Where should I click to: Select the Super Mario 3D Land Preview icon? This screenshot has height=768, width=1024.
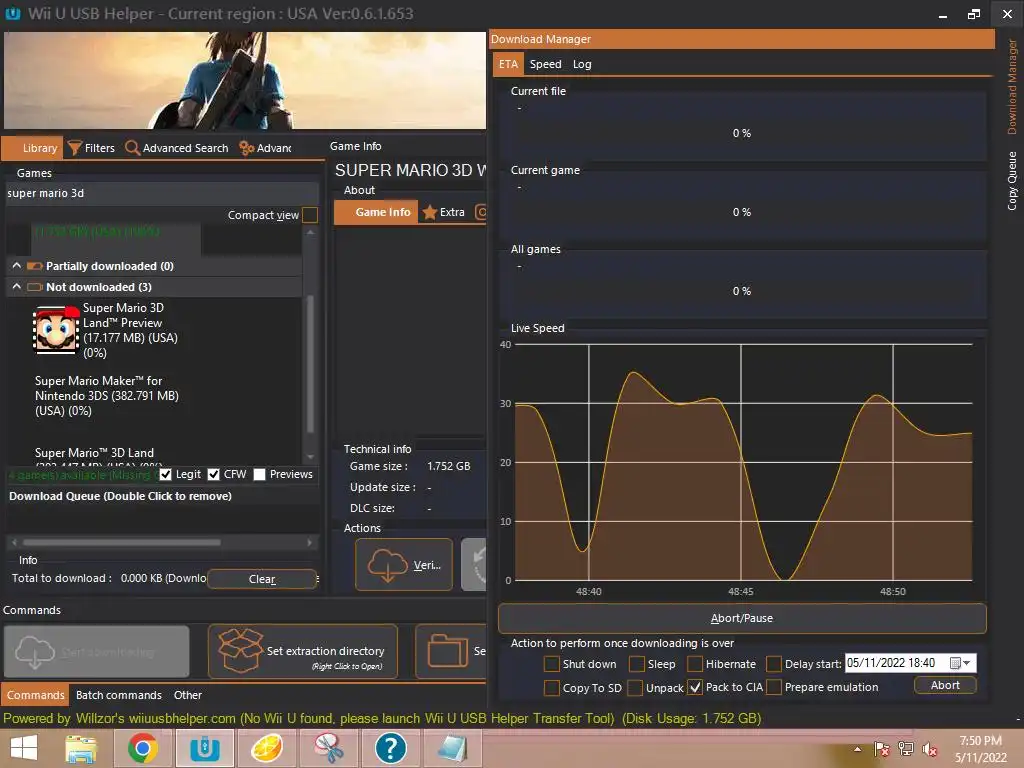56,330
